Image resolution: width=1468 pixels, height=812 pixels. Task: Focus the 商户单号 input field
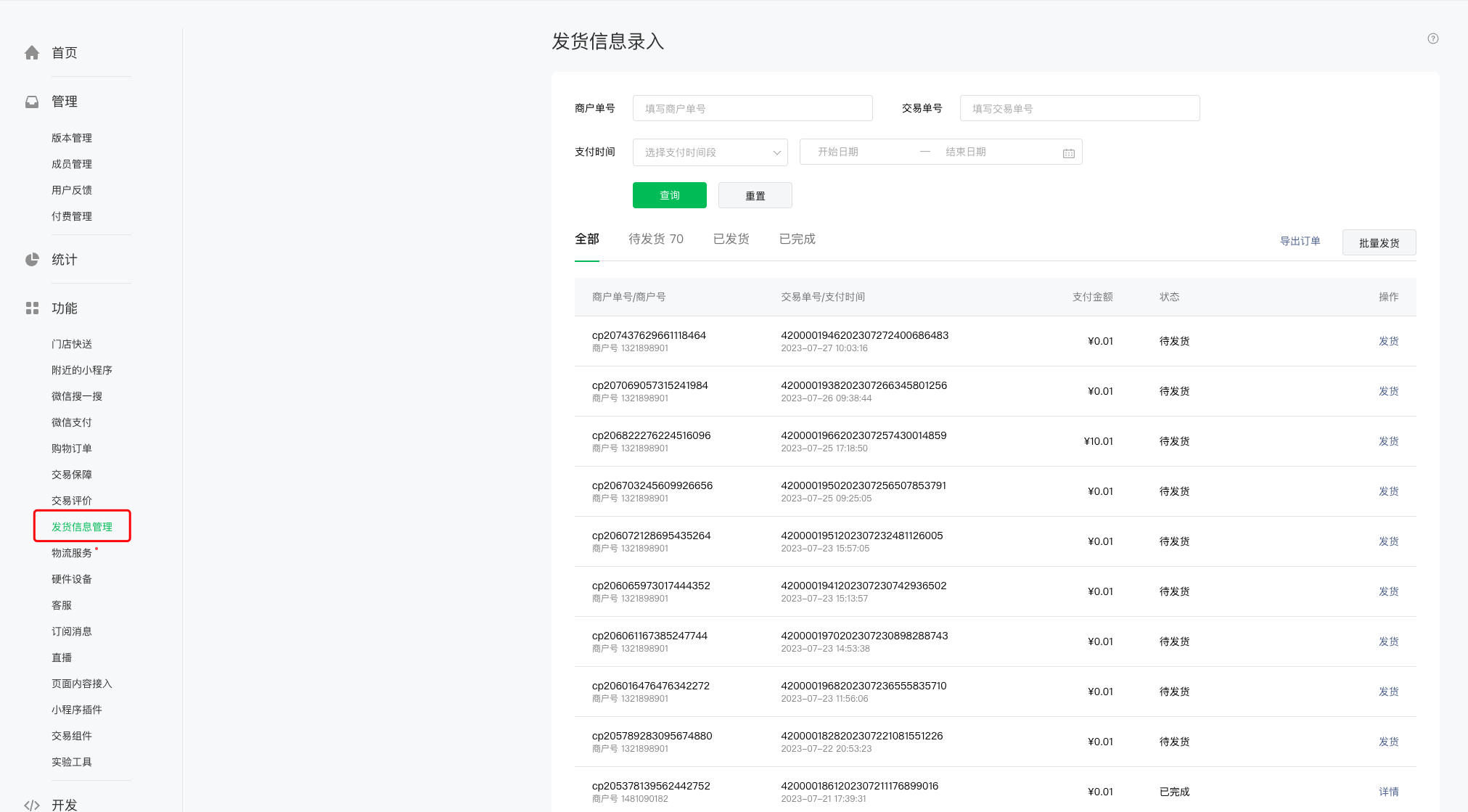(x=752, y=109)
